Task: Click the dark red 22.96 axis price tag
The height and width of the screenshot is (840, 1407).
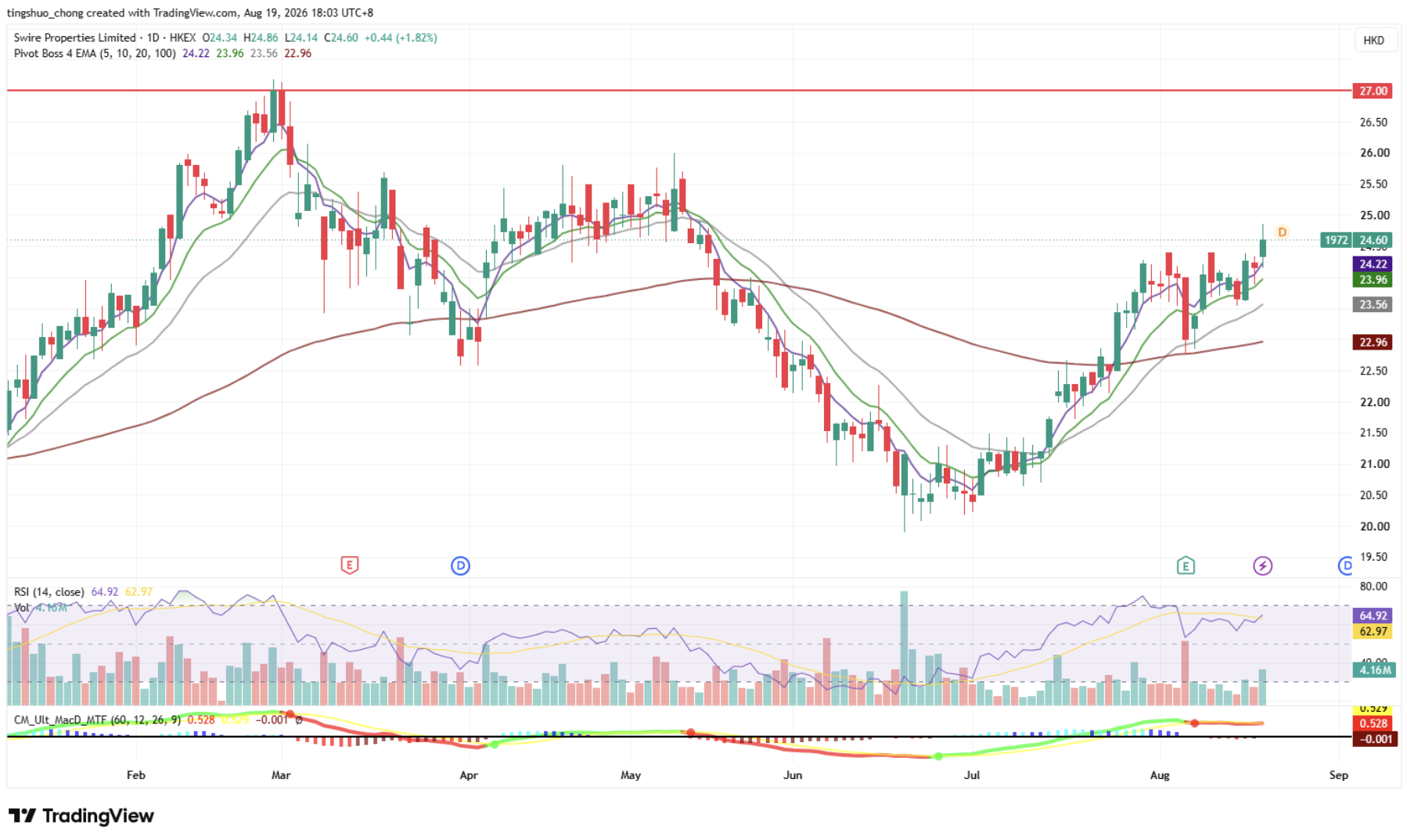Action: click(1373, 342)
